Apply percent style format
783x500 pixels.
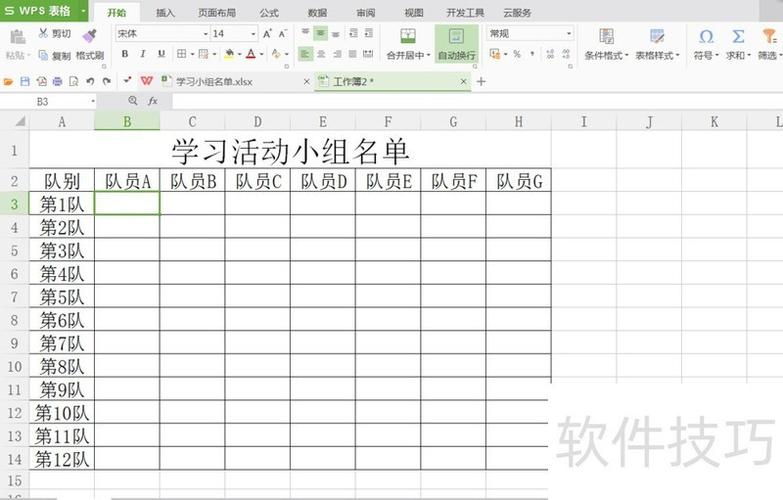point(517,53)
